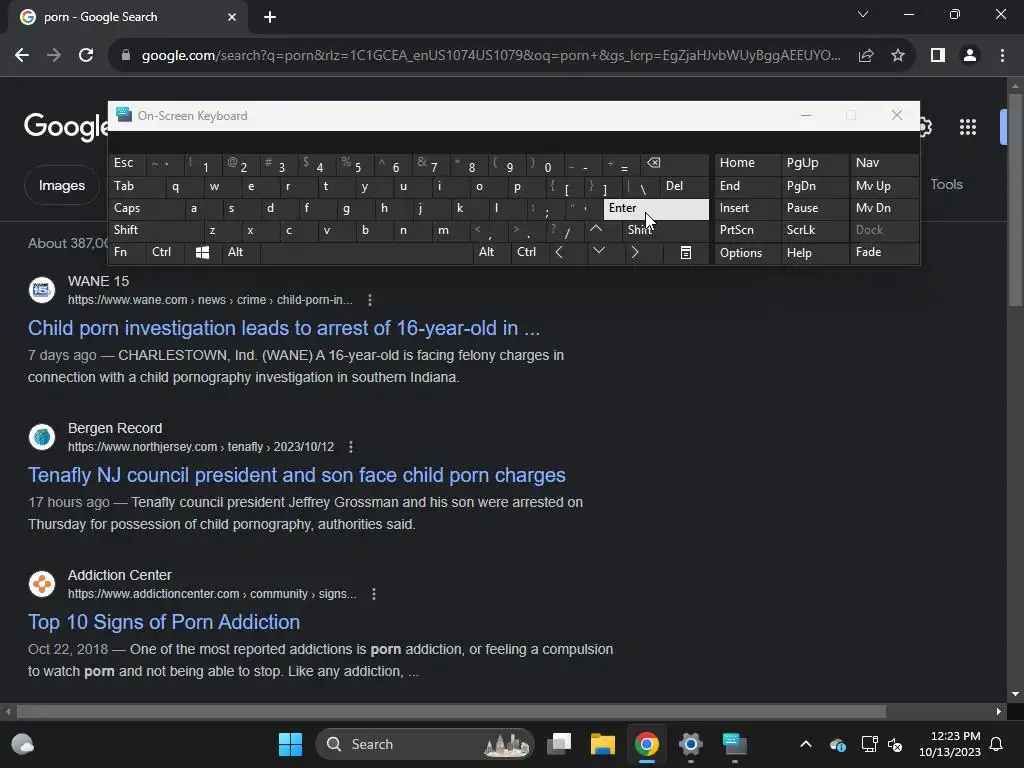Viewport: 1024px width, 768px height.
Task: Open the three-dot menu for the WANE 15 result
Action: click(x=370, y=300)
